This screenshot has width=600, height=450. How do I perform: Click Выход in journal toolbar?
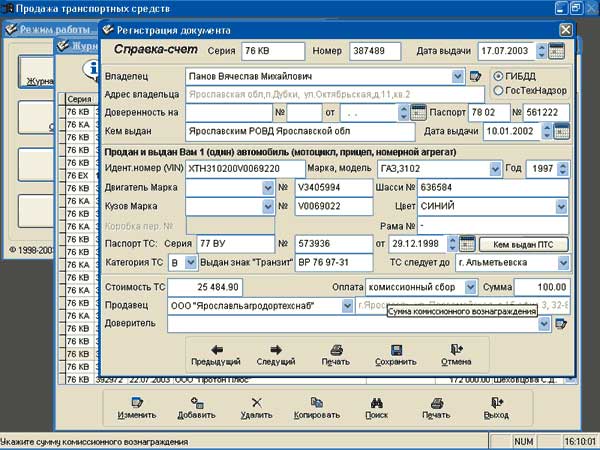[x=496, y=408]
